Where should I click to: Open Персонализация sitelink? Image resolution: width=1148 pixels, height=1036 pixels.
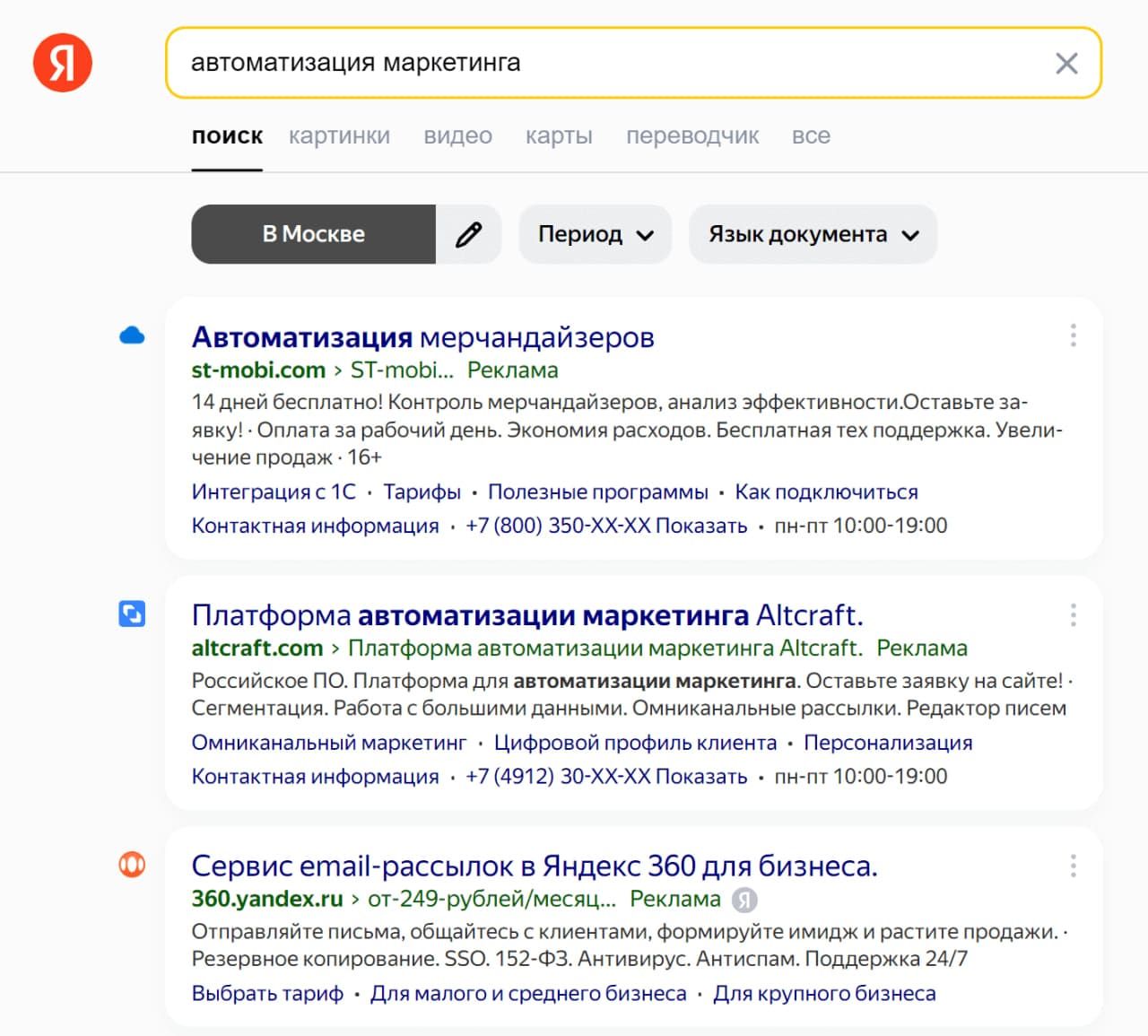point(888,743)
